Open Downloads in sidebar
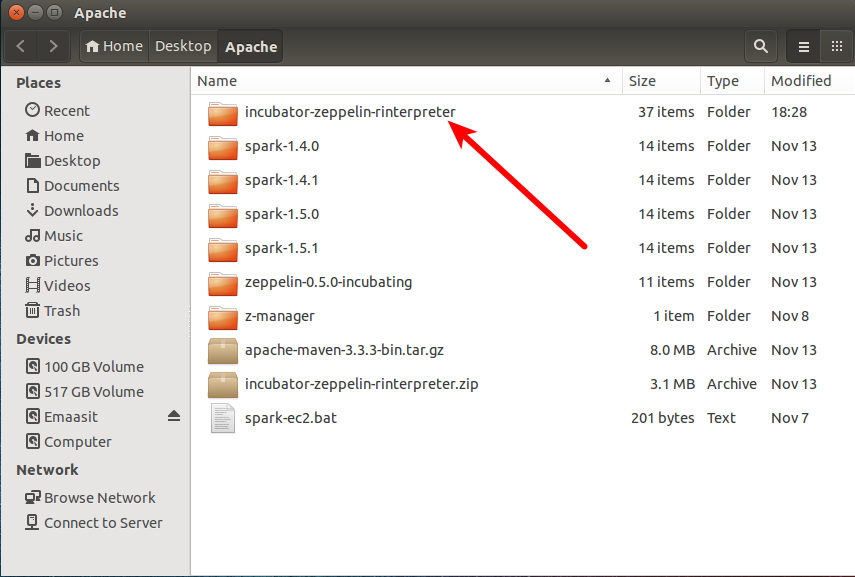Image resolution: width=855 pixels, height=577 pixels. pyautogui.click(x=71, y=211)
